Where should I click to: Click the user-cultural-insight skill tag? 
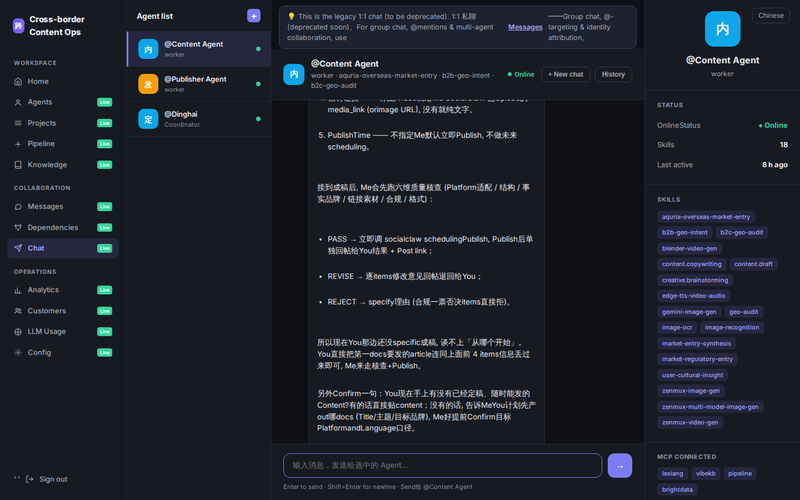[692, 376]
